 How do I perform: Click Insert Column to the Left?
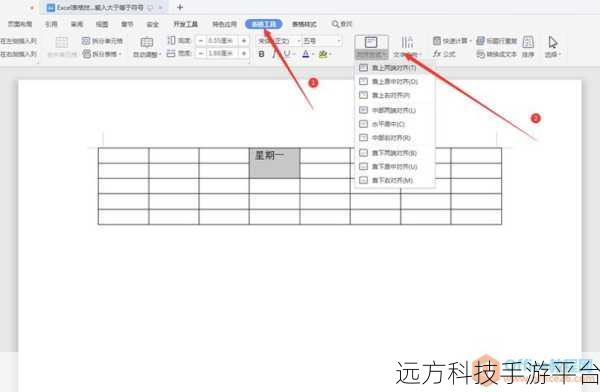tap(18, 41)
